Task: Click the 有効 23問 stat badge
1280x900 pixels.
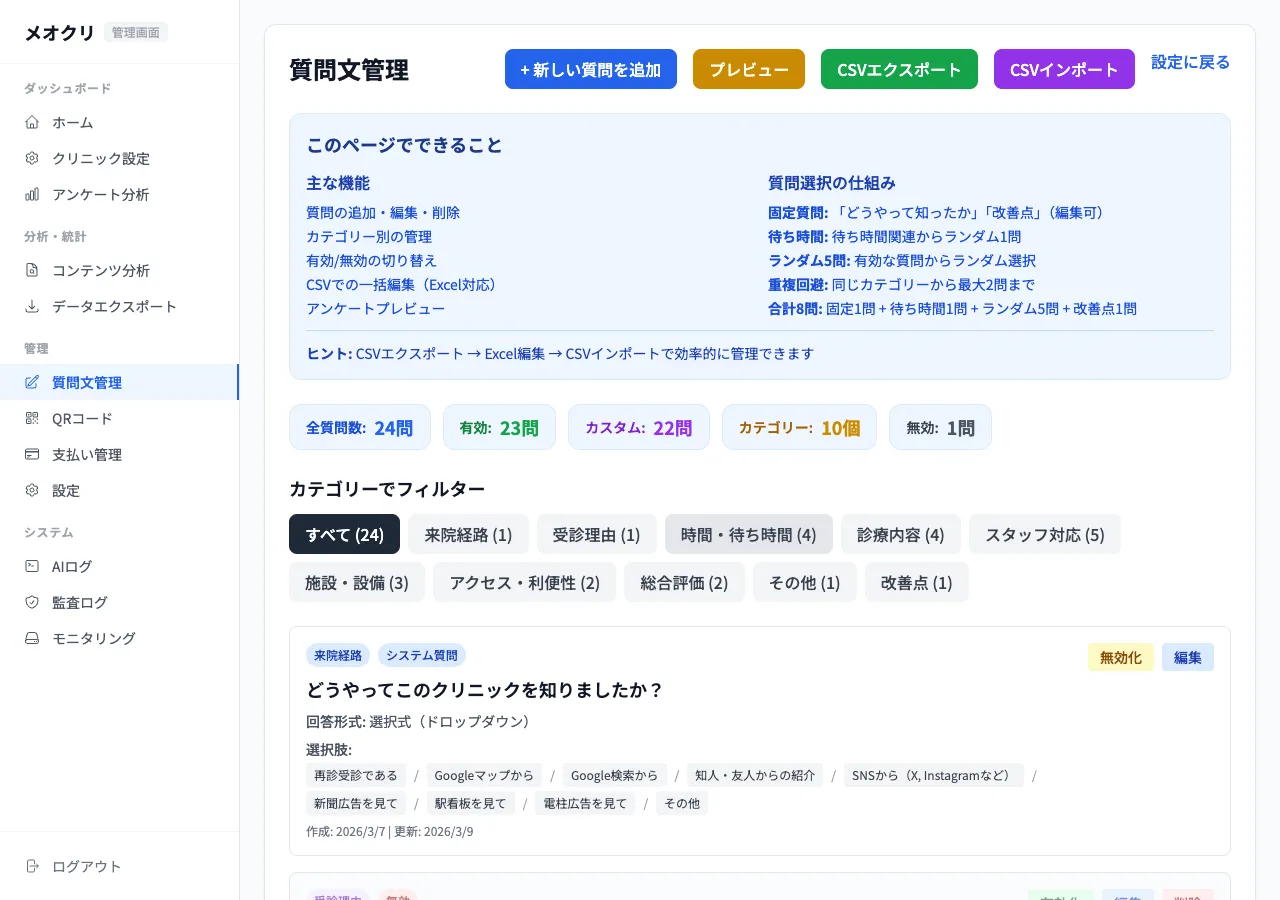Action: click(499, 427)
